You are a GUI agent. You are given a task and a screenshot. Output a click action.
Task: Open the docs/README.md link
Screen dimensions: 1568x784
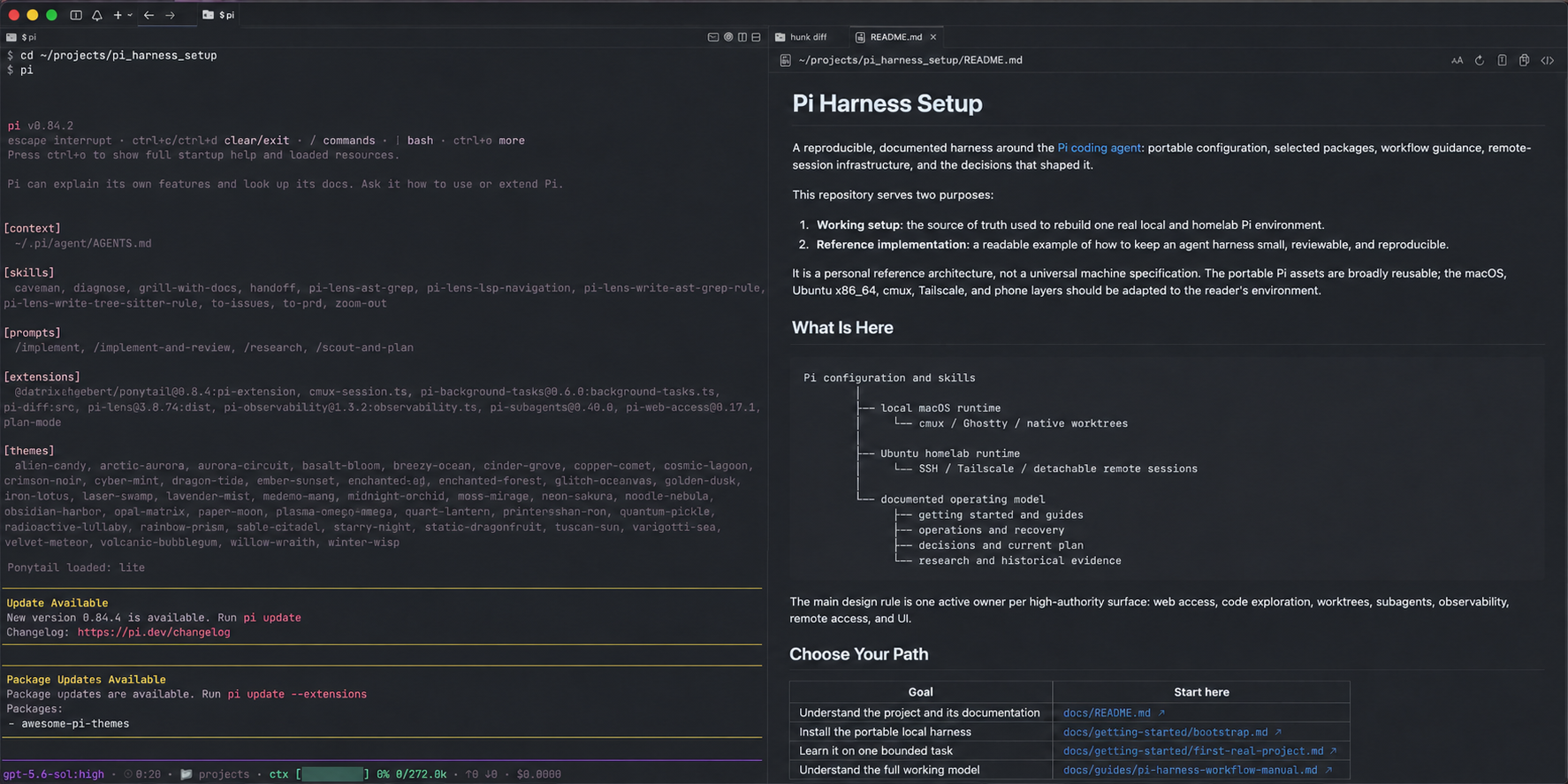point(1107,712)
